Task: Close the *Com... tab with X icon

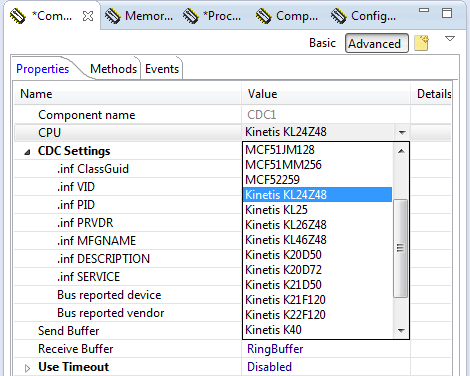Action: tap(88, 16)
